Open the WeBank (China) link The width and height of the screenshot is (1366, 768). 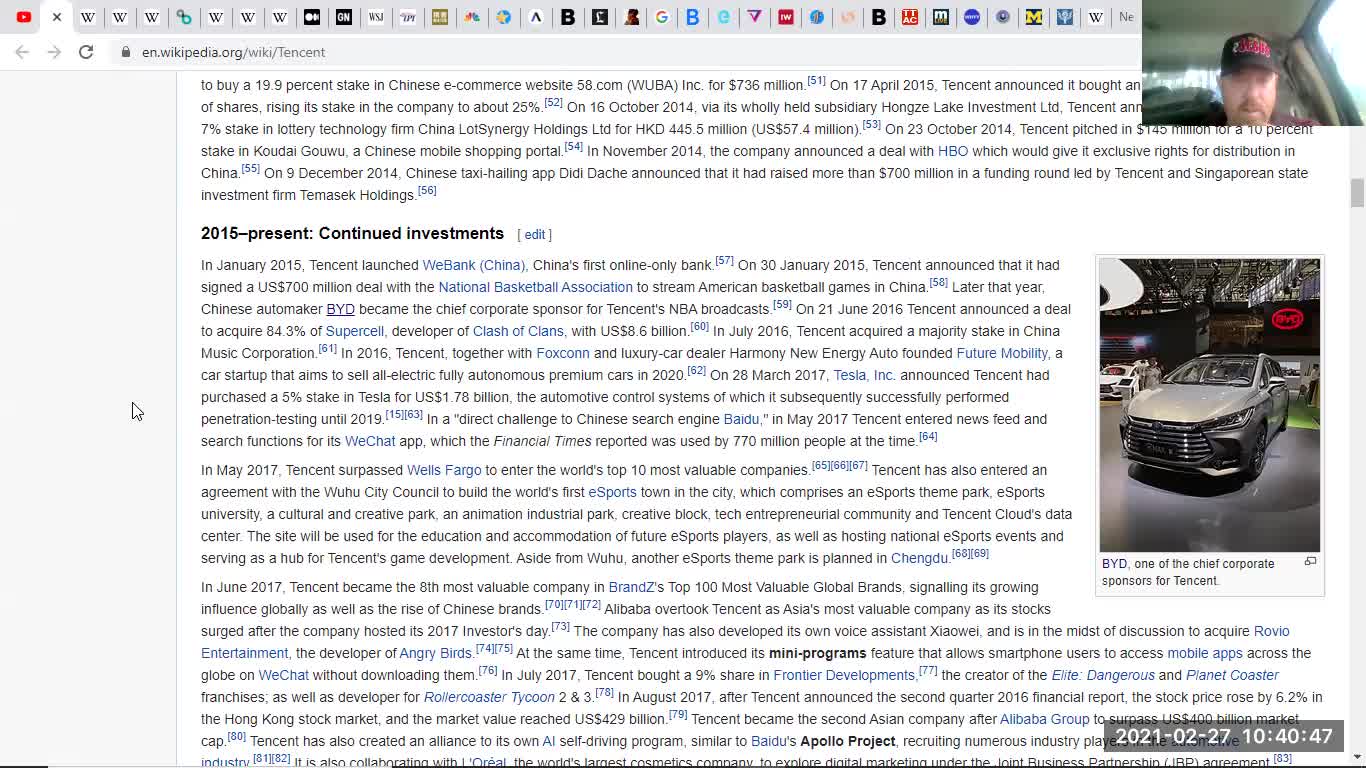click(x=473, y=265)
